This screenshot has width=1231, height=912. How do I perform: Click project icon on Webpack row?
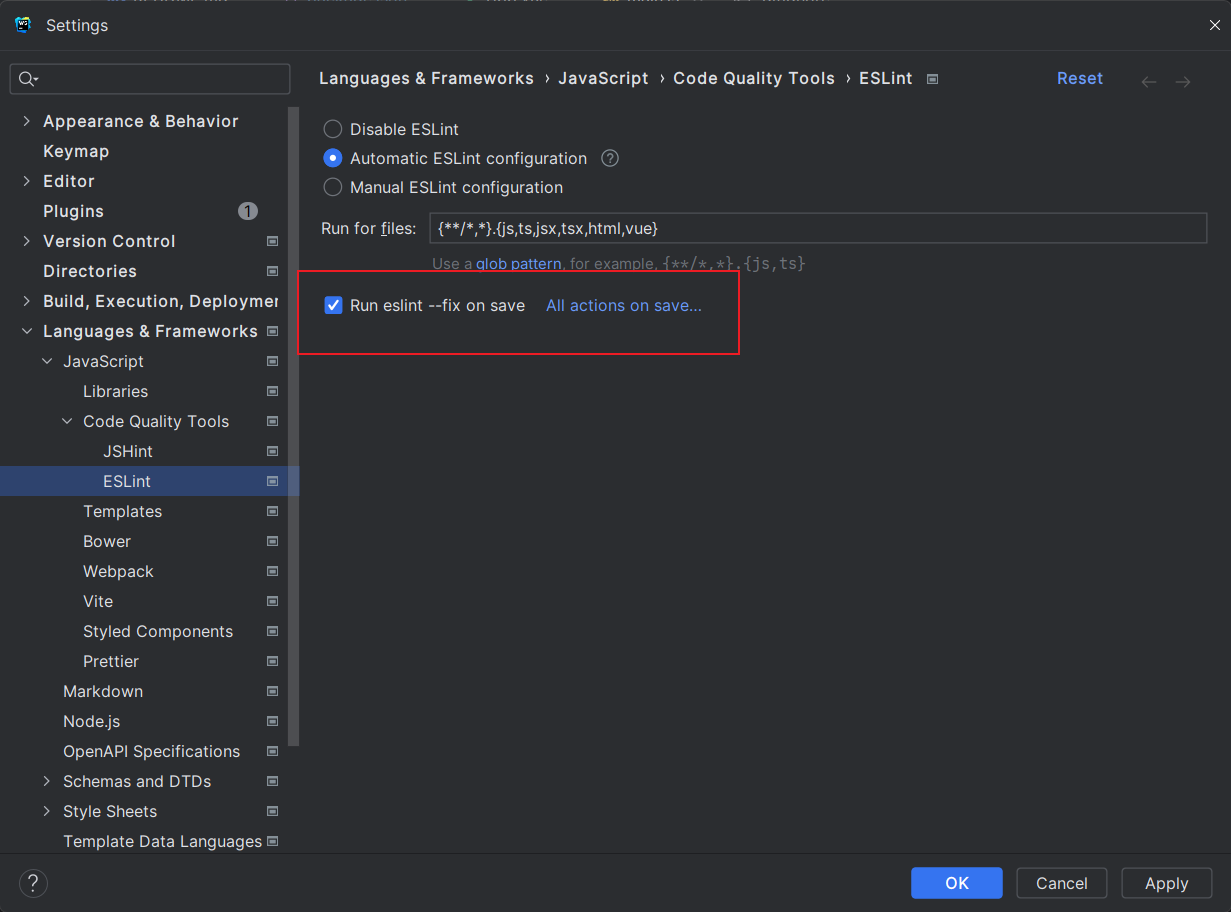point(273,571)
